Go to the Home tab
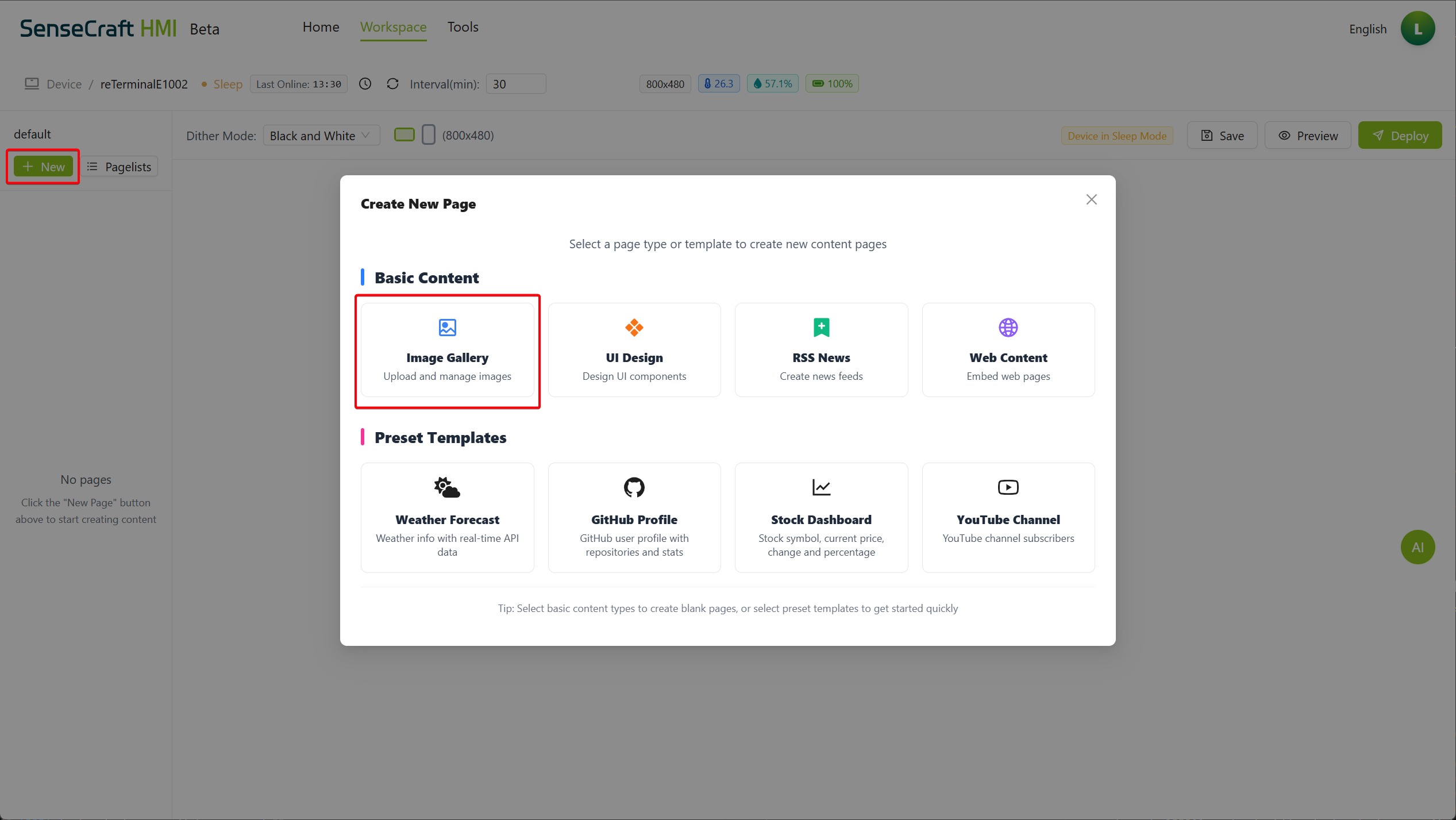This screenshot has width=1456, height=820. pyautogui.click(x=321, y=27)
